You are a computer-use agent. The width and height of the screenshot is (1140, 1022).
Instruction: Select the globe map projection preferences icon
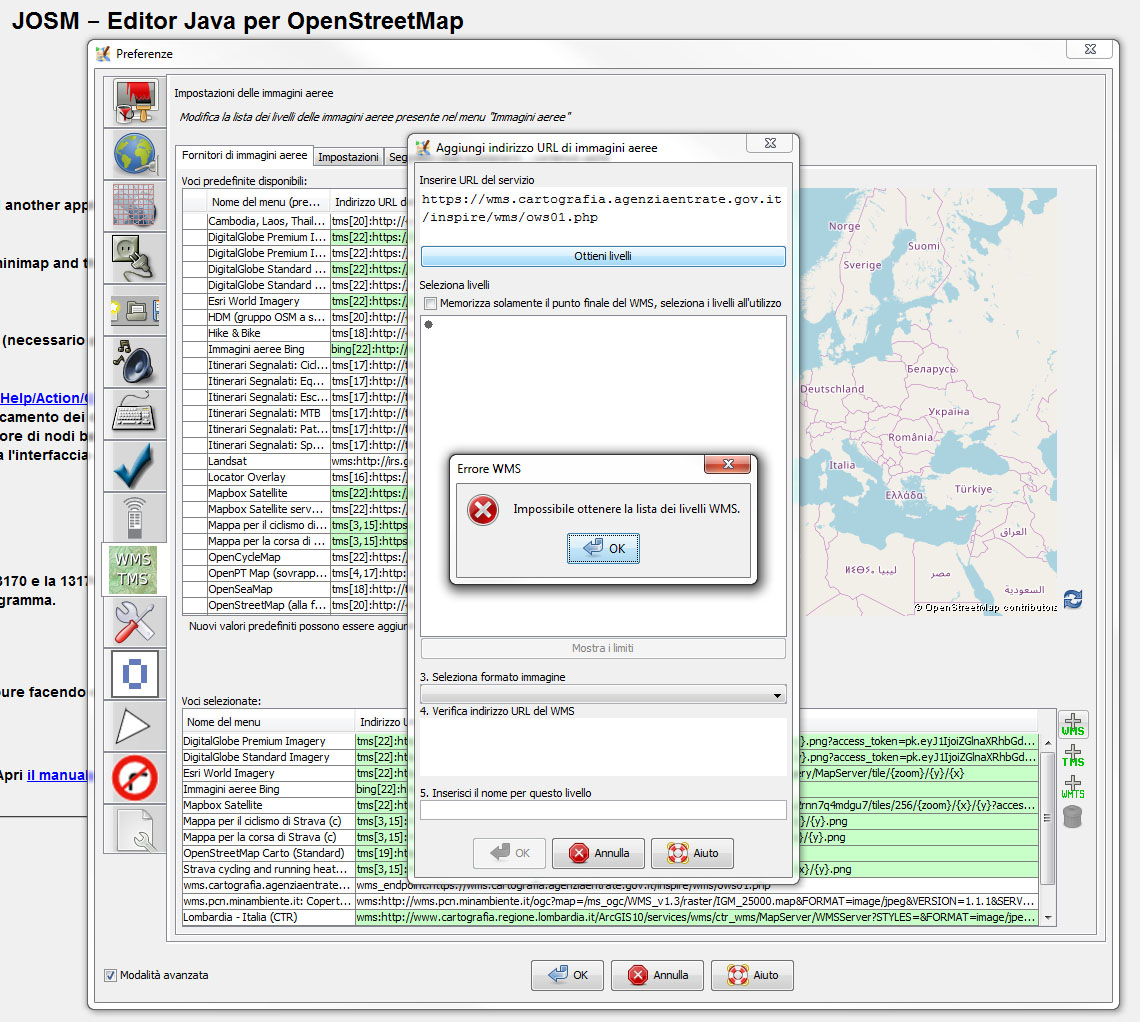coord(135,154)
